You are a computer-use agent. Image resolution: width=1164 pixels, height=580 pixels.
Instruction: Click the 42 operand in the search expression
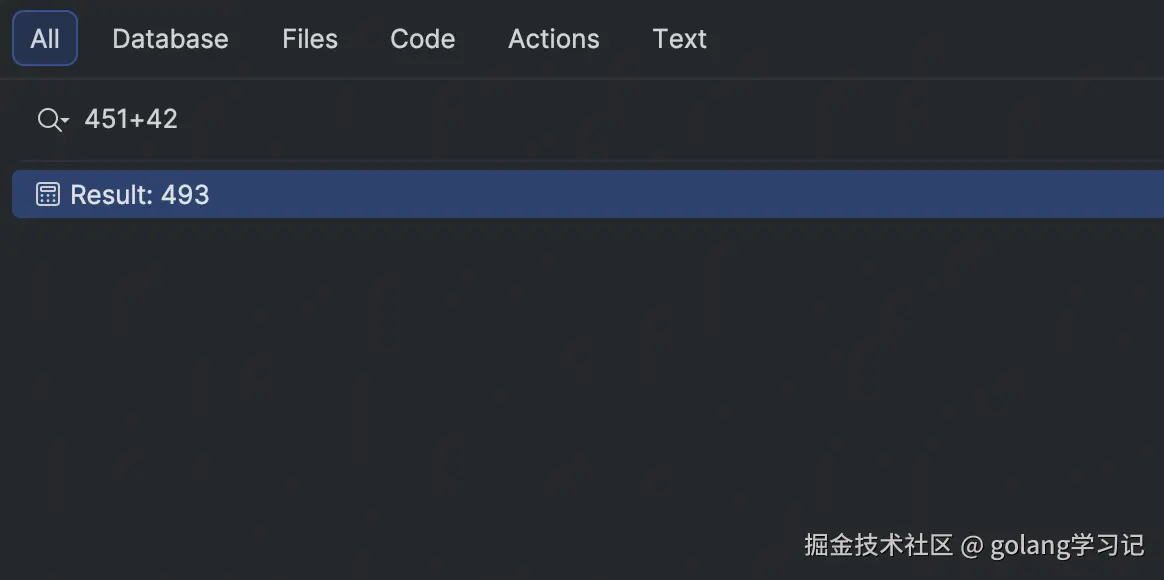162,120
